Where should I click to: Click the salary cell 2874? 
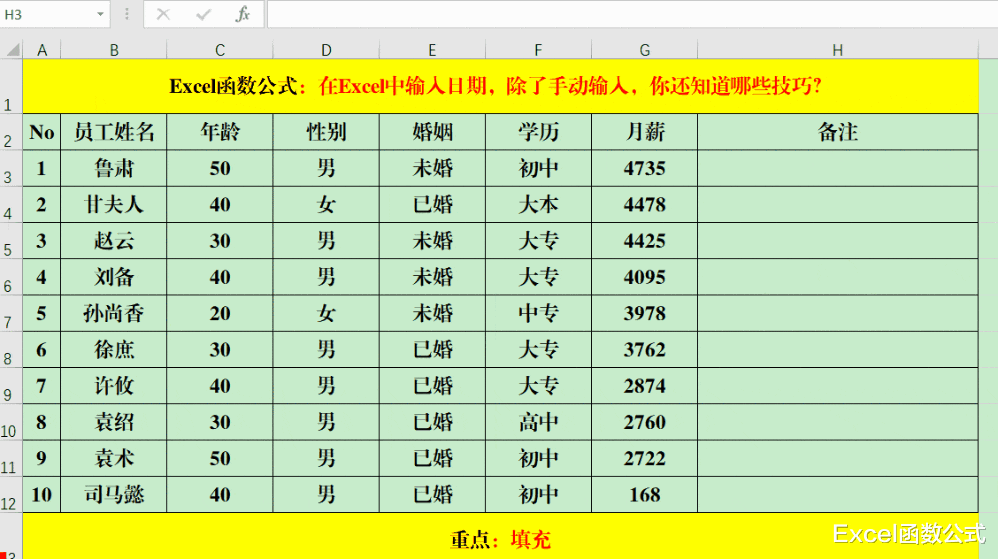click(645, 386)
